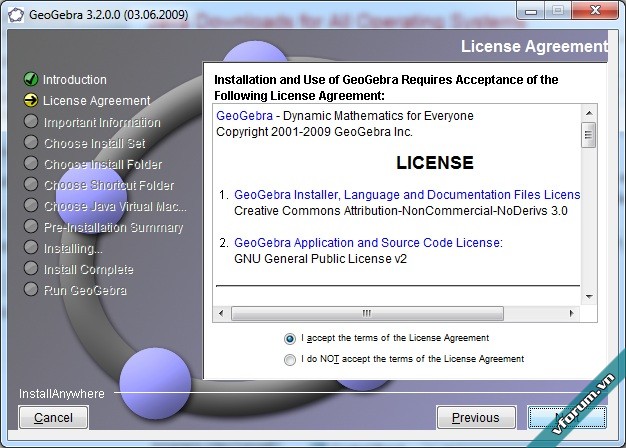The image size is (626, 448).
Task: Open GeoGebra Application and Source Code License link
Action: coord(368,242)
